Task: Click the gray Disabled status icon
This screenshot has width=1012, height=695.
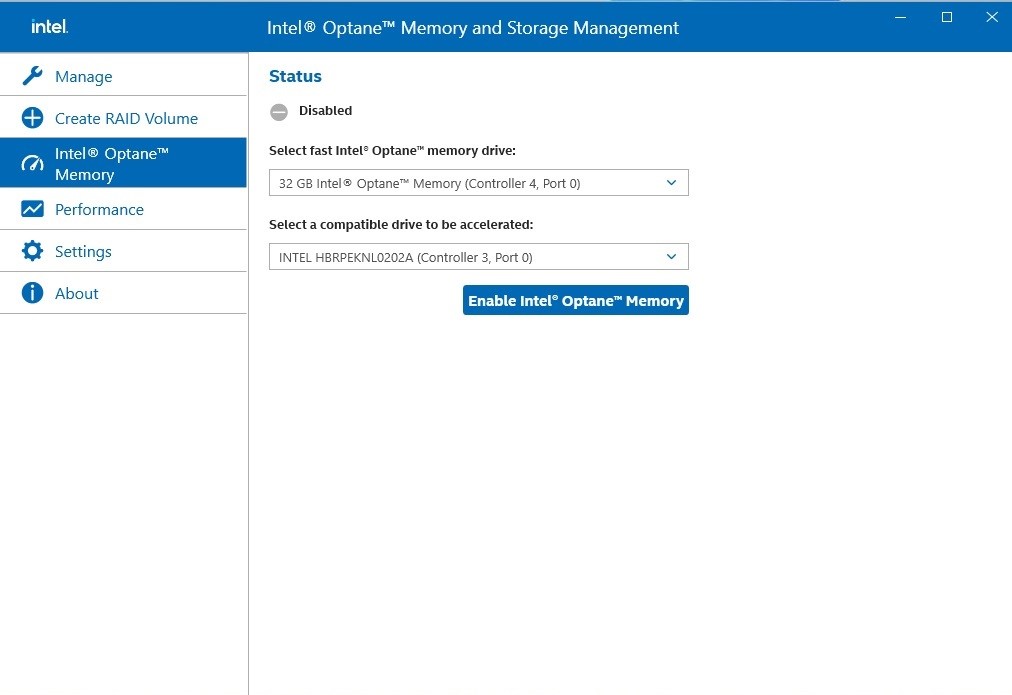Action: 278,111
